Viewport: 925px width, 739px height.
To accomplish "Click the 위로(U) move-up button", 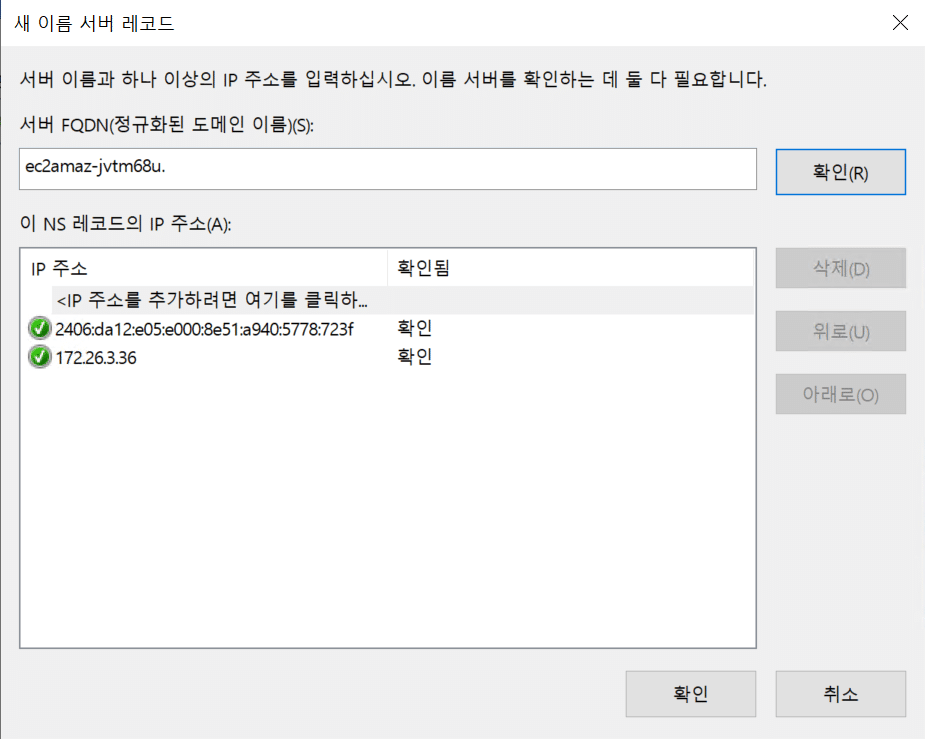I will tap(840, 331).
